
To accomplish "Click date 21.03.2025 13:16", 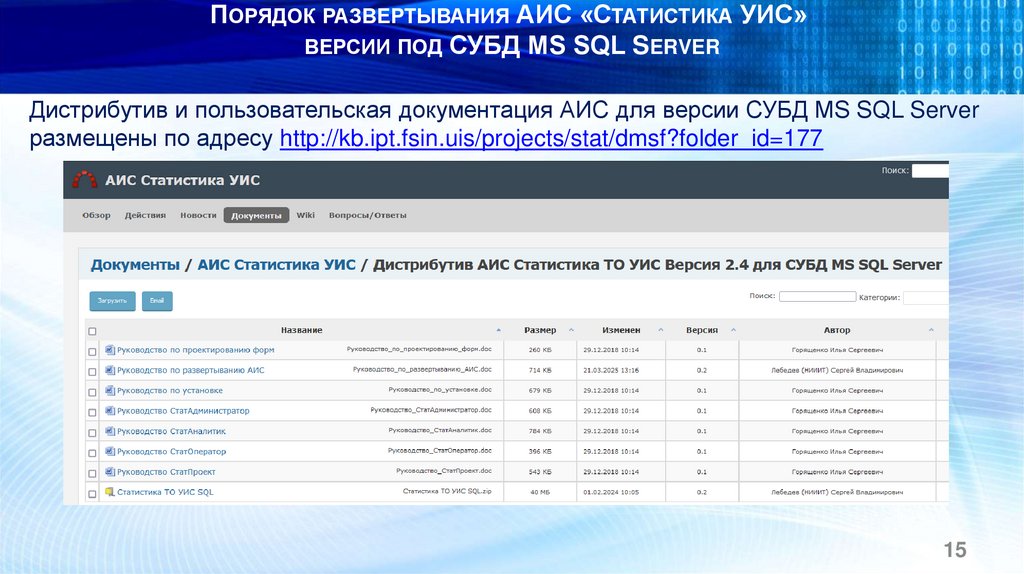I will click(611, 370).
